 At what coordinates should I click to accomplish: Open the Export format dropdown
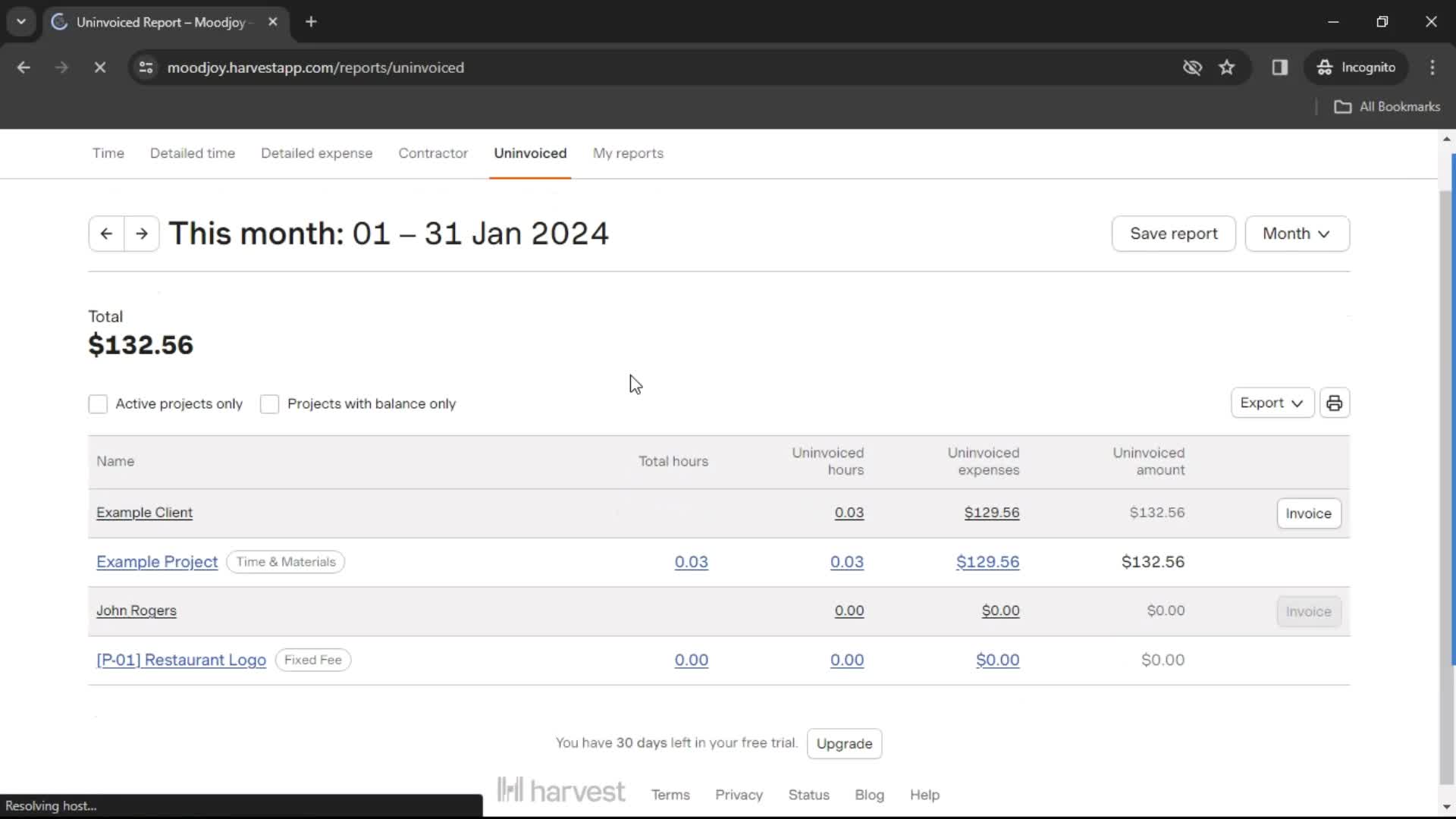1271,402
